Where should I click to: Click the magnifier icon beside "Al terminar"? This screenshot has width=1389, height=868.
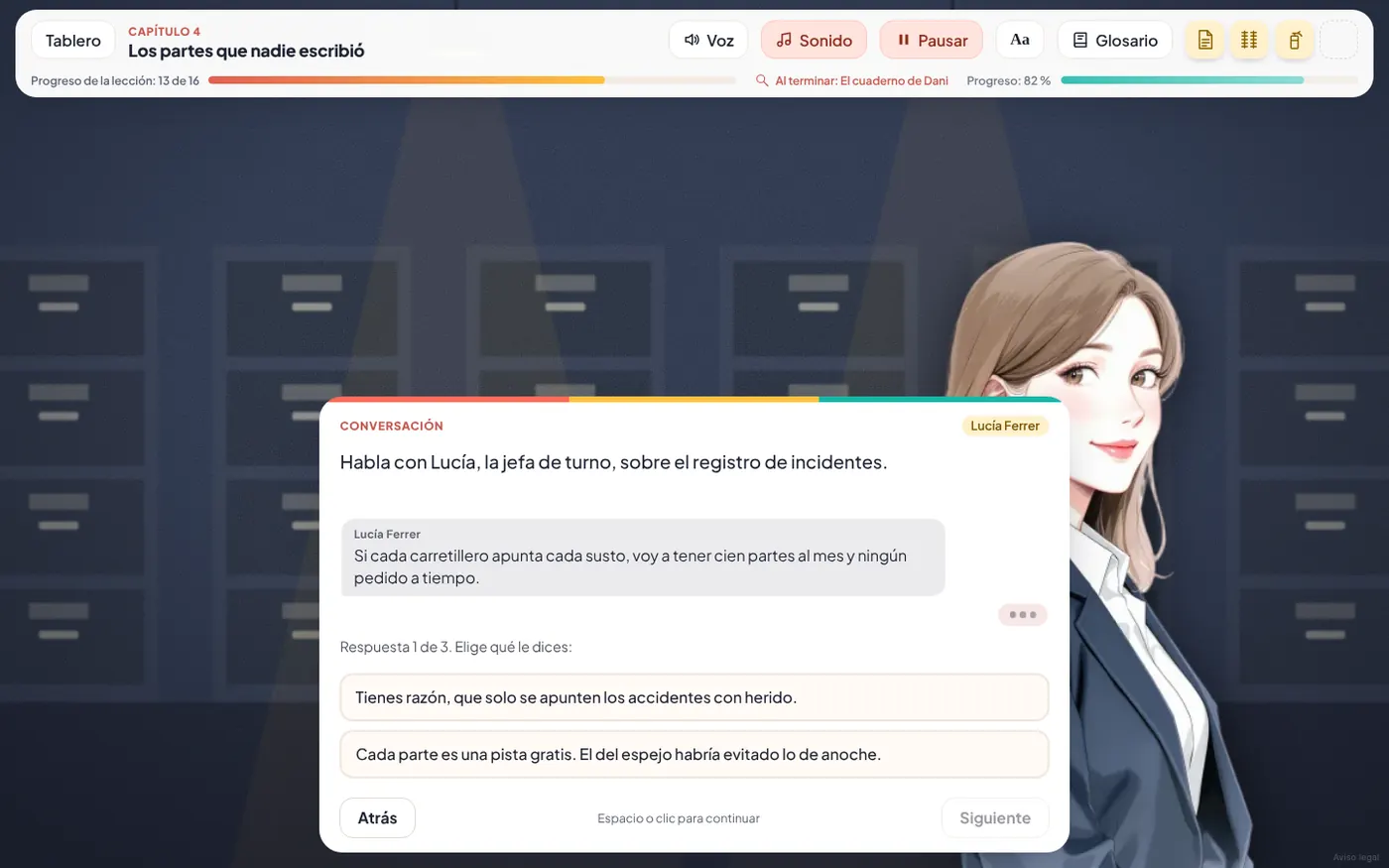762,80
